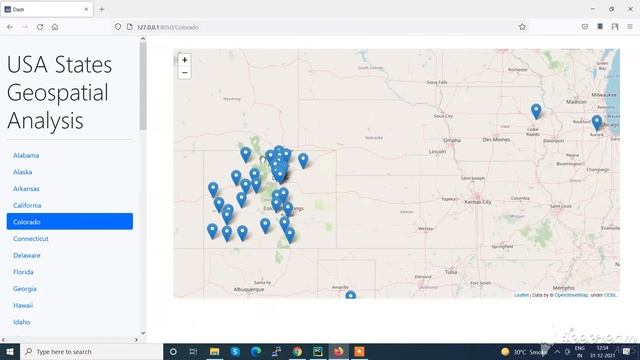
Task: Open a new browser tab
Action: [102, 9]
